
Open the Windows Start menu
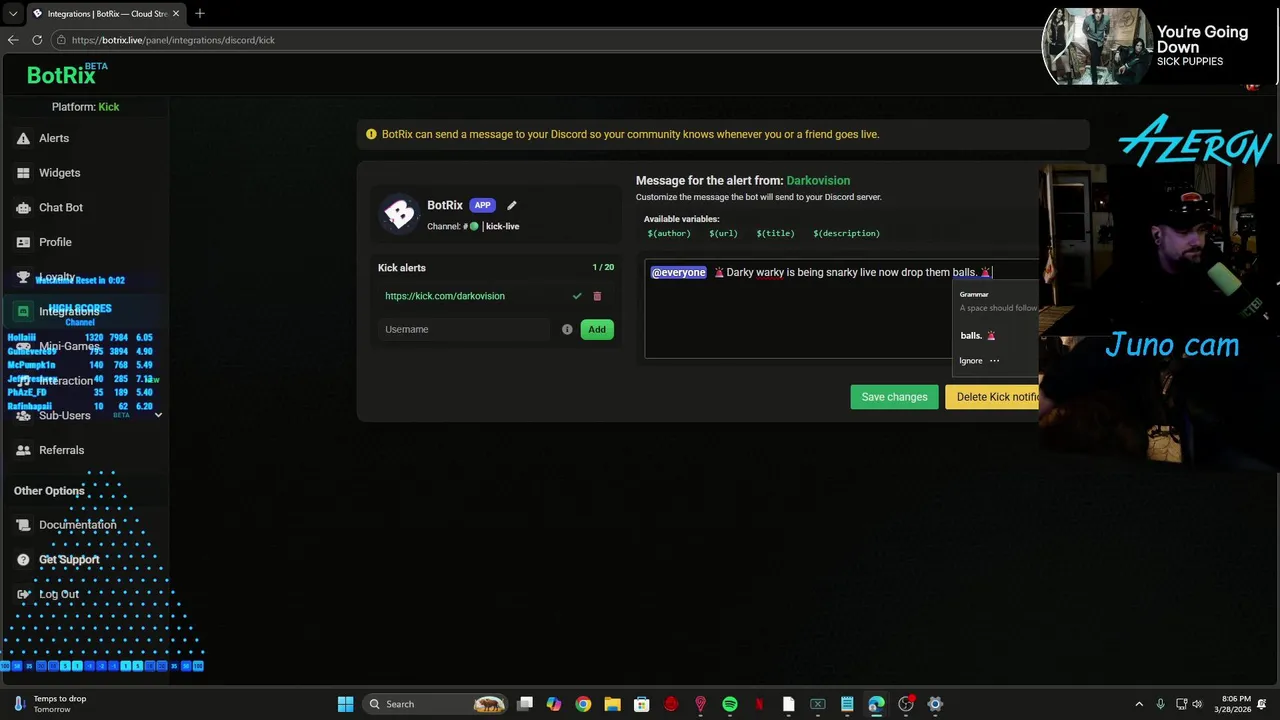click(x=345, y=704)
